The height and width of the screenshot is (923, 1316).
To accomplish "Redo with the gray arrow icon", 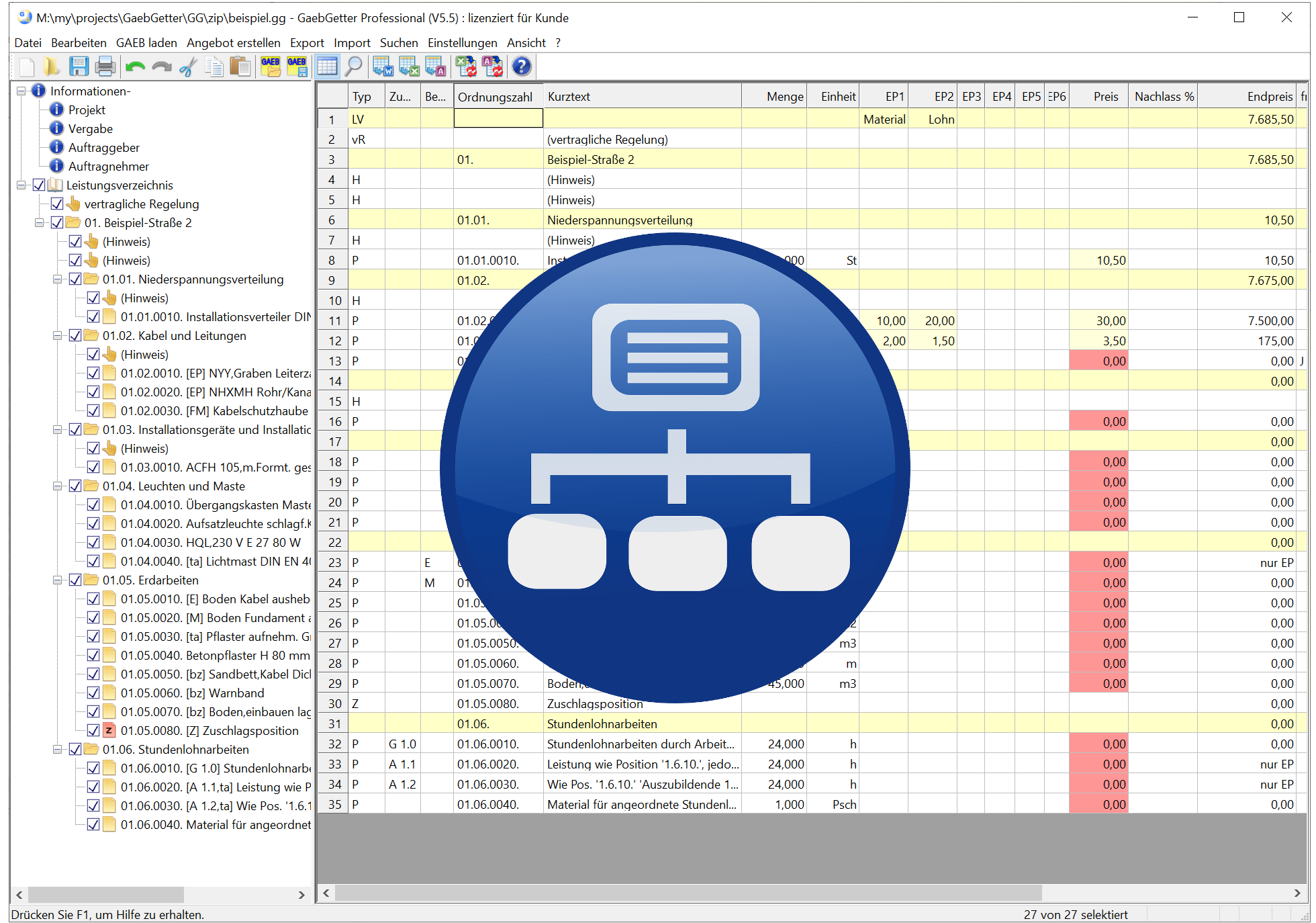I will pos(162,67).
